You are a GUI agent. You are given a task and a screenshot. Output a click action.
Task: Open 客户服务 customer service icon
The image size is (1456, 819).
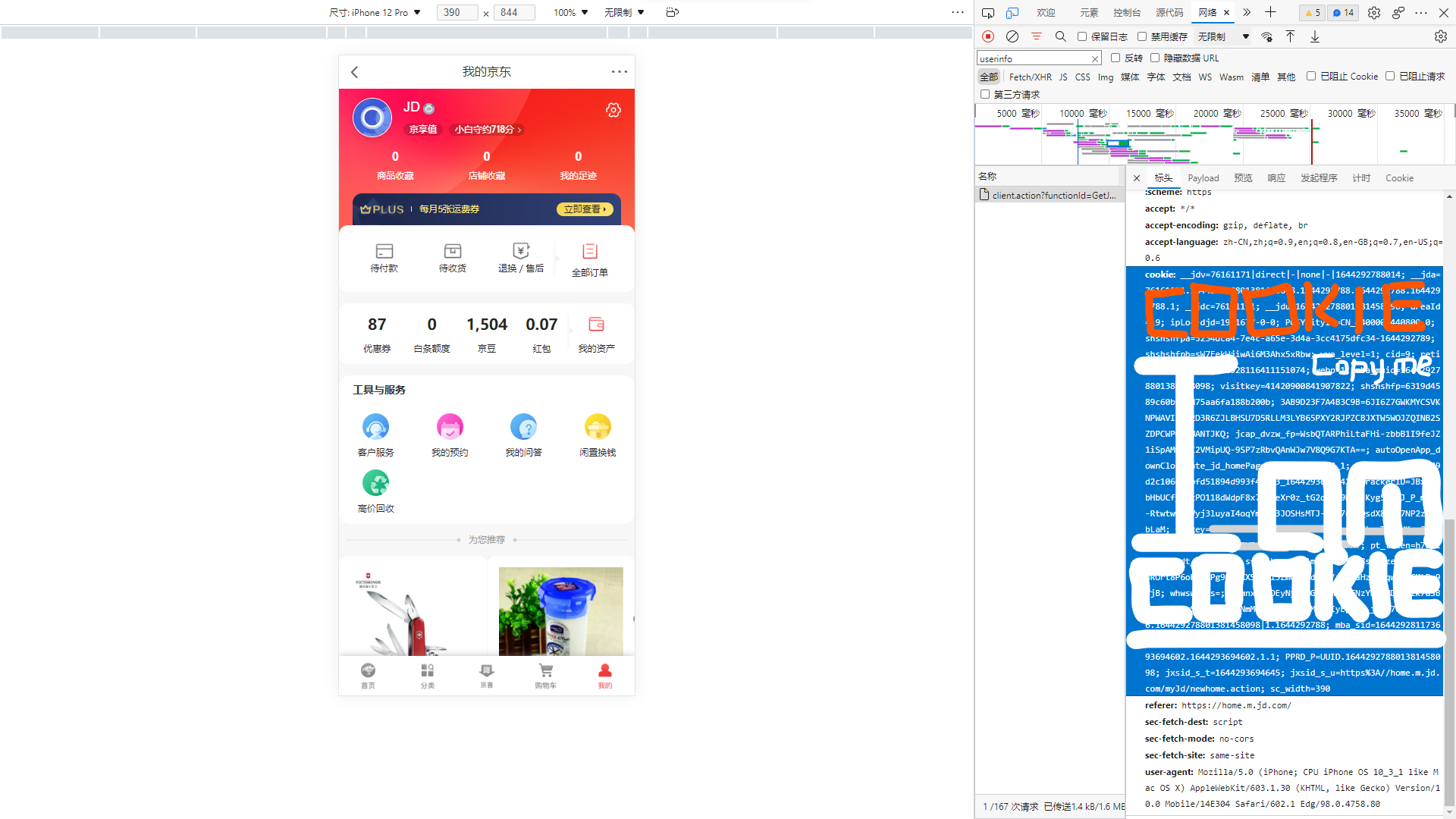[x=375, y=427]
